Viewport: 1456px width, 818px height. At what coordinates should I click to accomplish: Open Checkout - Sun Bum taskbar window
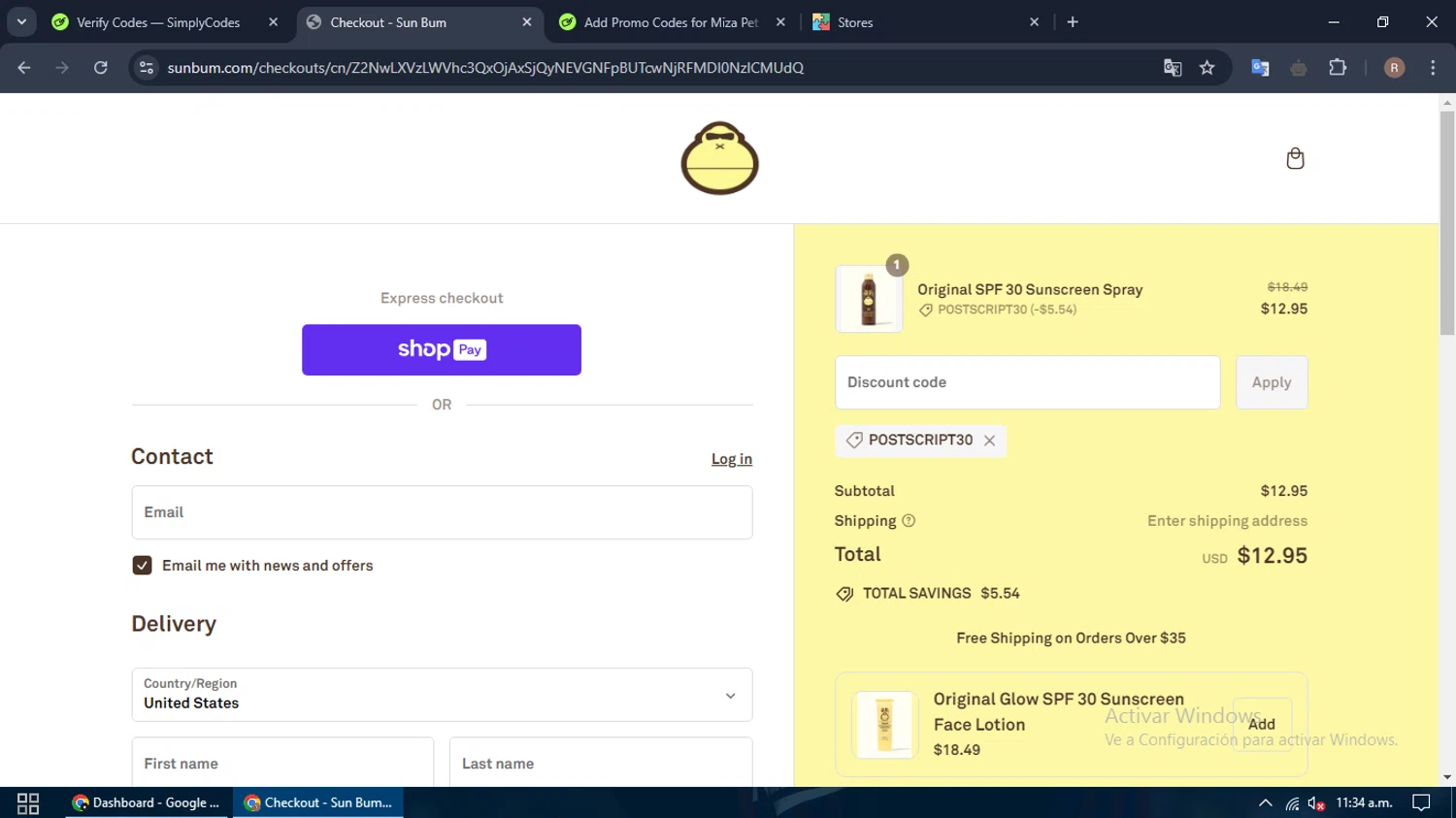click(318, 802)
